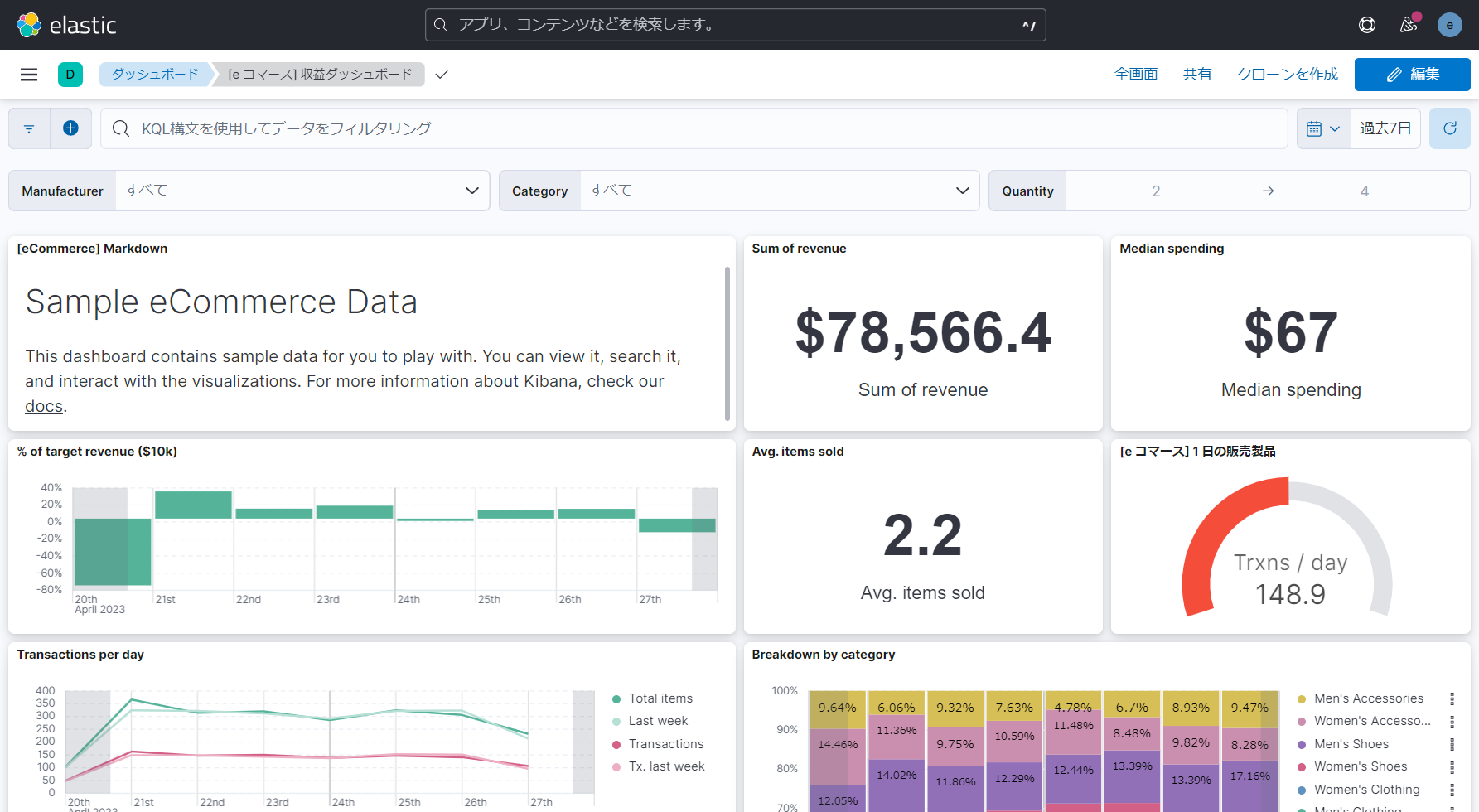This screenshot has width=1479, height=812.
Task: Add a filter with the plus icon
Action: click(71, 128)
